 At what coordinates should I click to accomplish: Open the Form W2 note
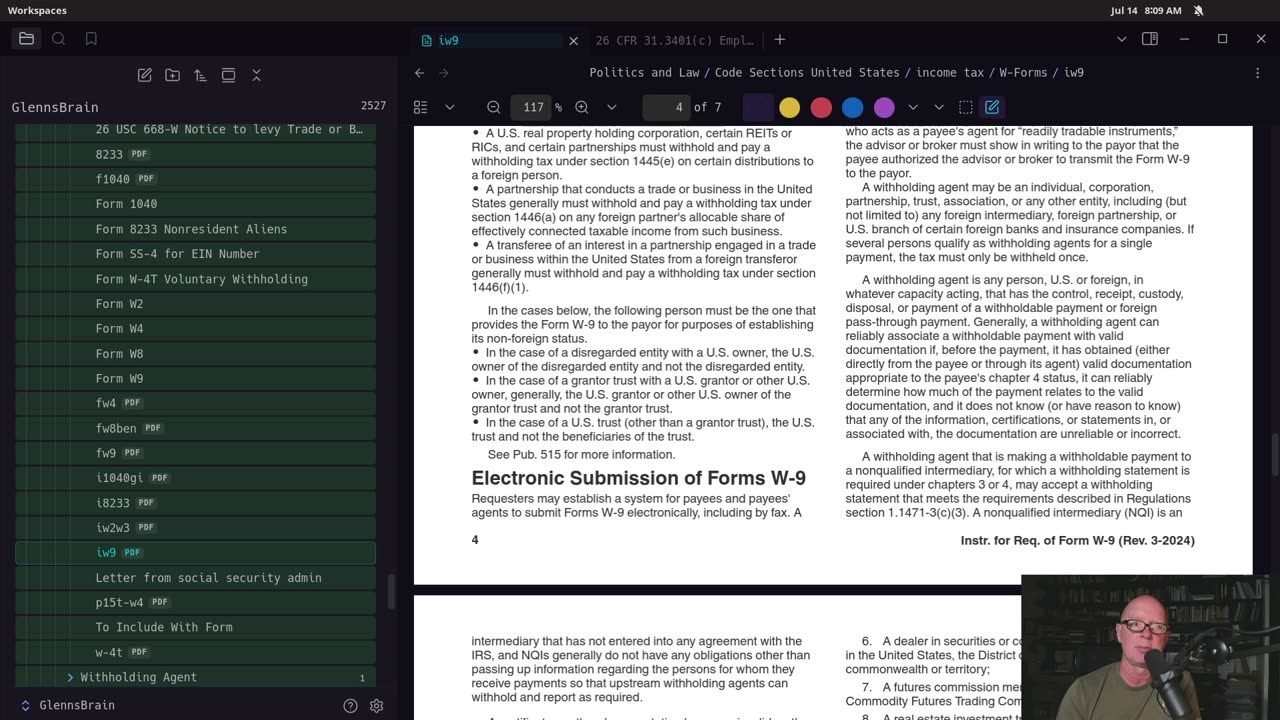(195, 304)
